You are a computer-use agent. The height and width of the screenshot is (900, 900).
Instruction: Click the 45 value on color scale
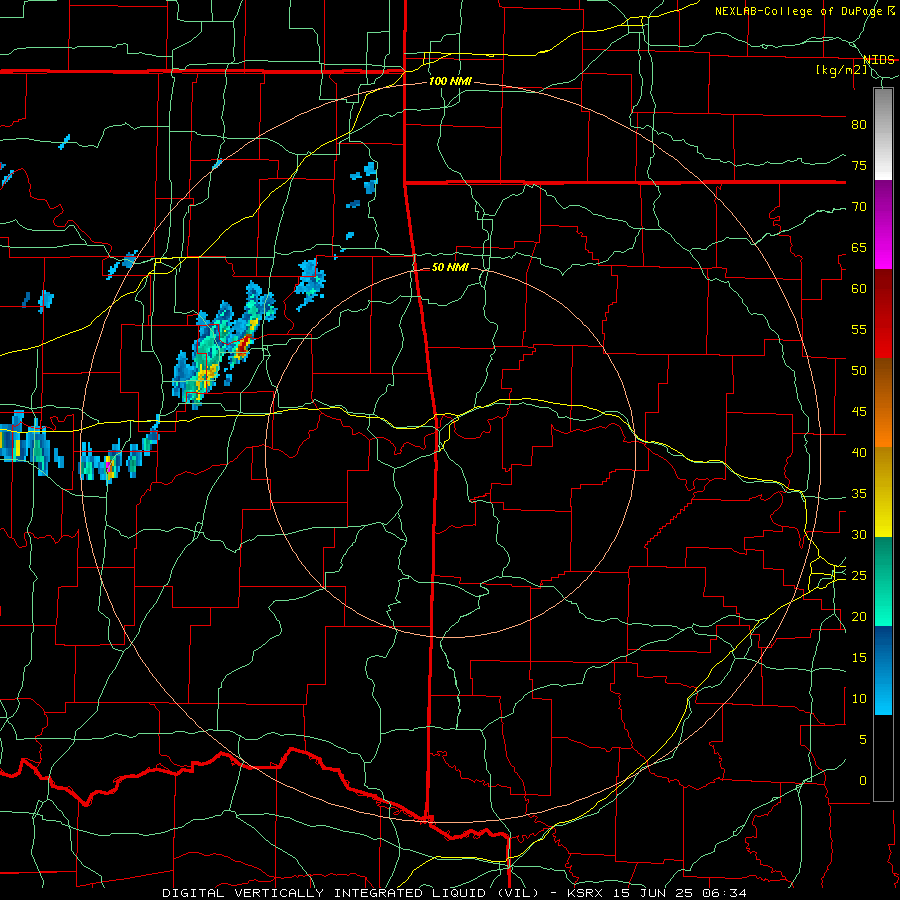859,412
